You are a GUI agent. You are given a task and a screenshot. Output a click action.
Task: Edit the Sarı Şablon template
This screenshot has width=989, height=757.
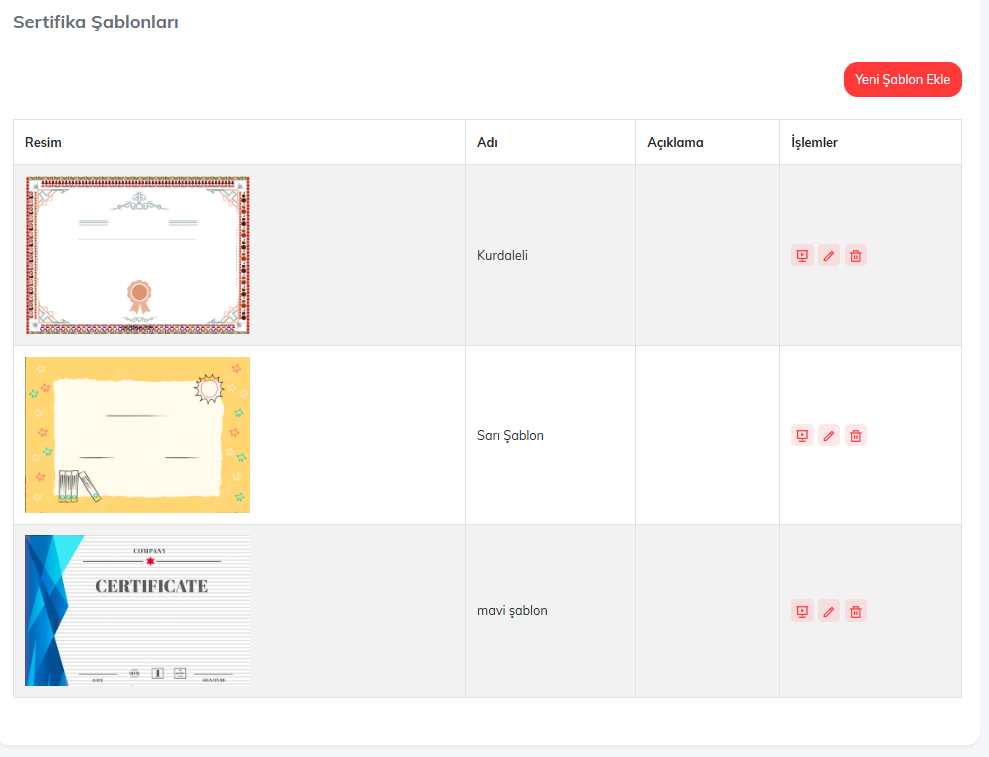(x=829, y=435)
